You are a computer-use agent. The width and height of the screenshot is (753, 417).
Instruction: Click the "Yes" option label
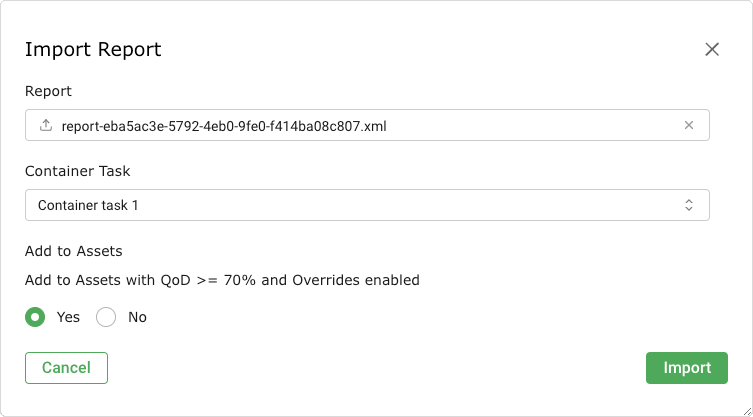click(x=68, y=317)
